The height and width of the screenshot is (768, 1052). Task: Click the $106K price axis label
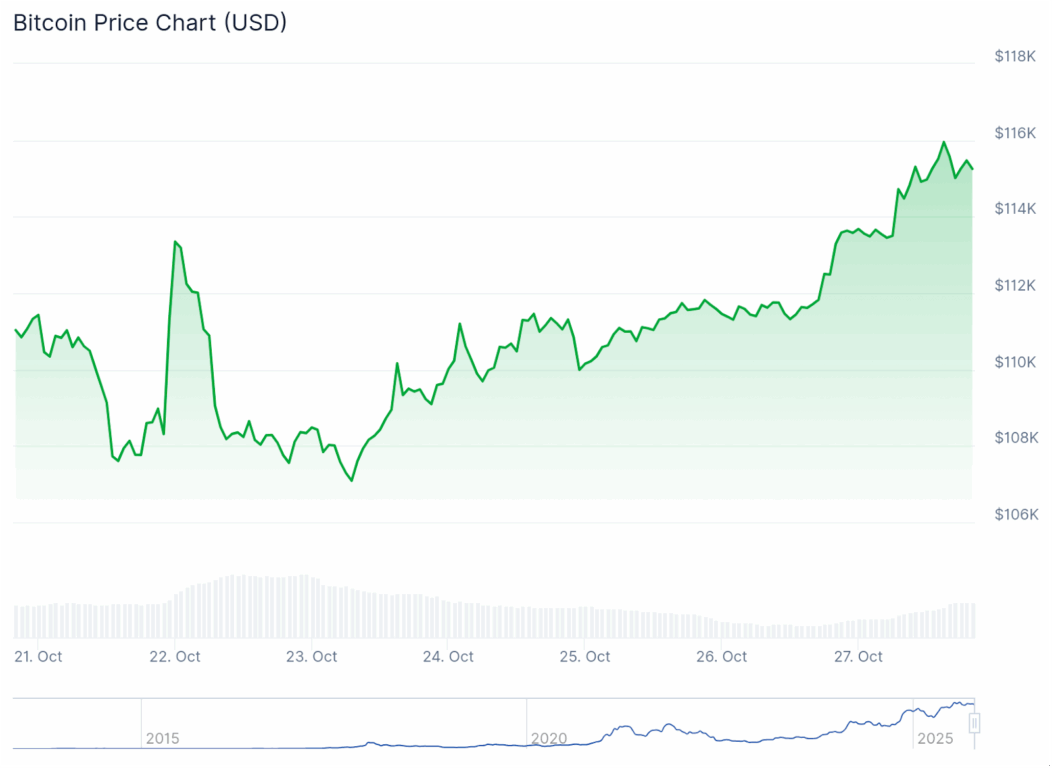point(1015,514)
